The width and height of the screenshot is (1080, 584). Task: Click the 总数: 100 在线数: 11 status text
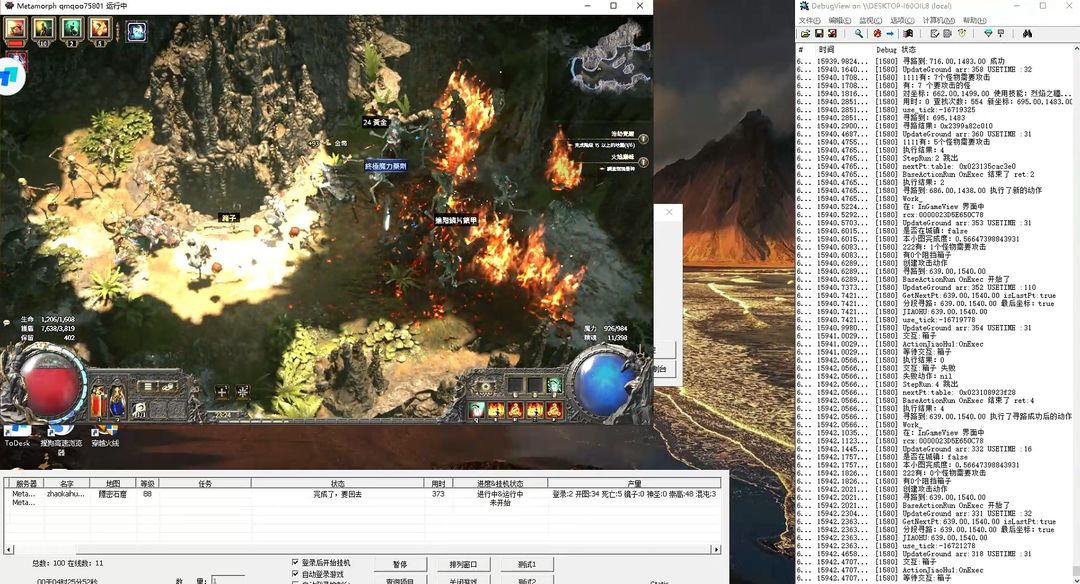pyautogui.click(x=68, y=563)
